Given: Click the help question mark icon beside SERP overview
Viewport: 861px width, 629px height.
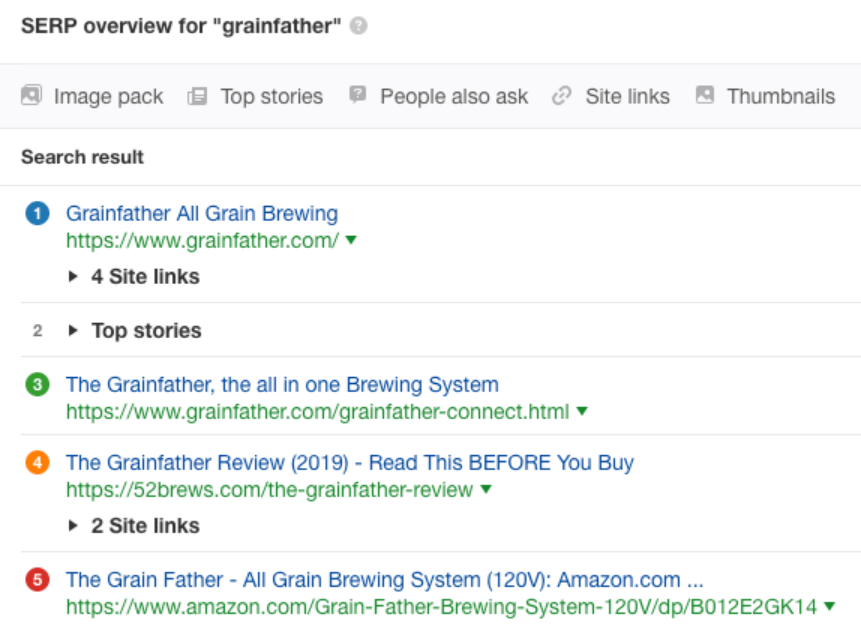Looking at the screenshot, I should point(359,26).
